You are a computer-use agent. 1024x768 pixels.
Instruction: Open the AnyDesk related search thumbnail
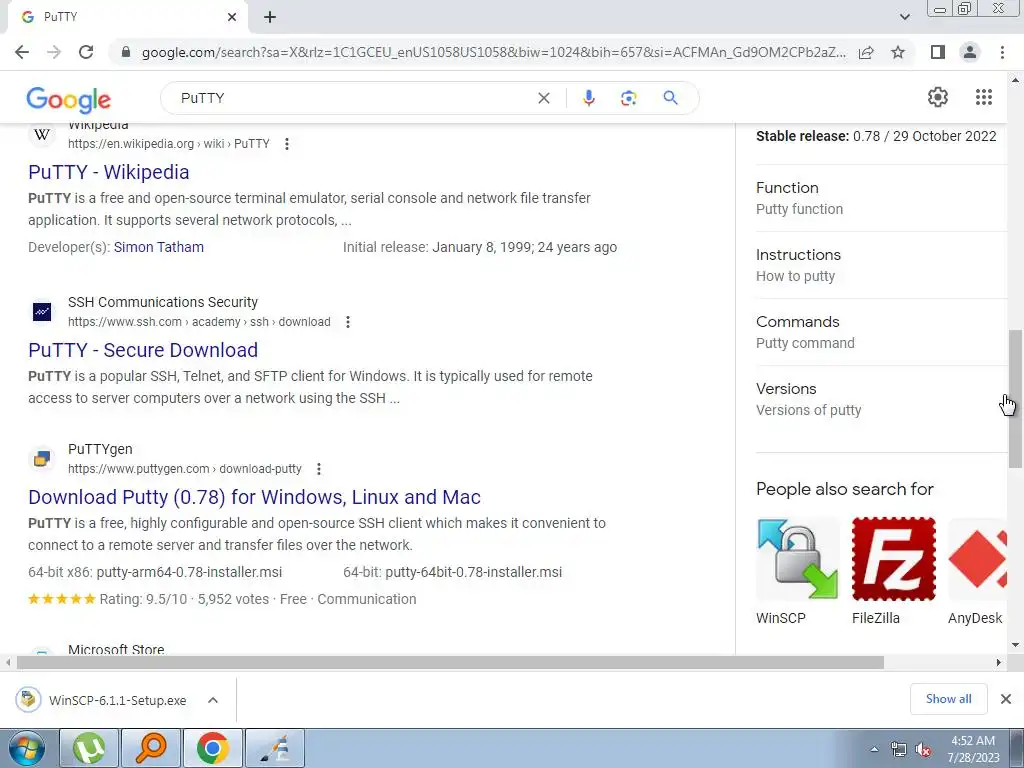click(x=977, y=560)
